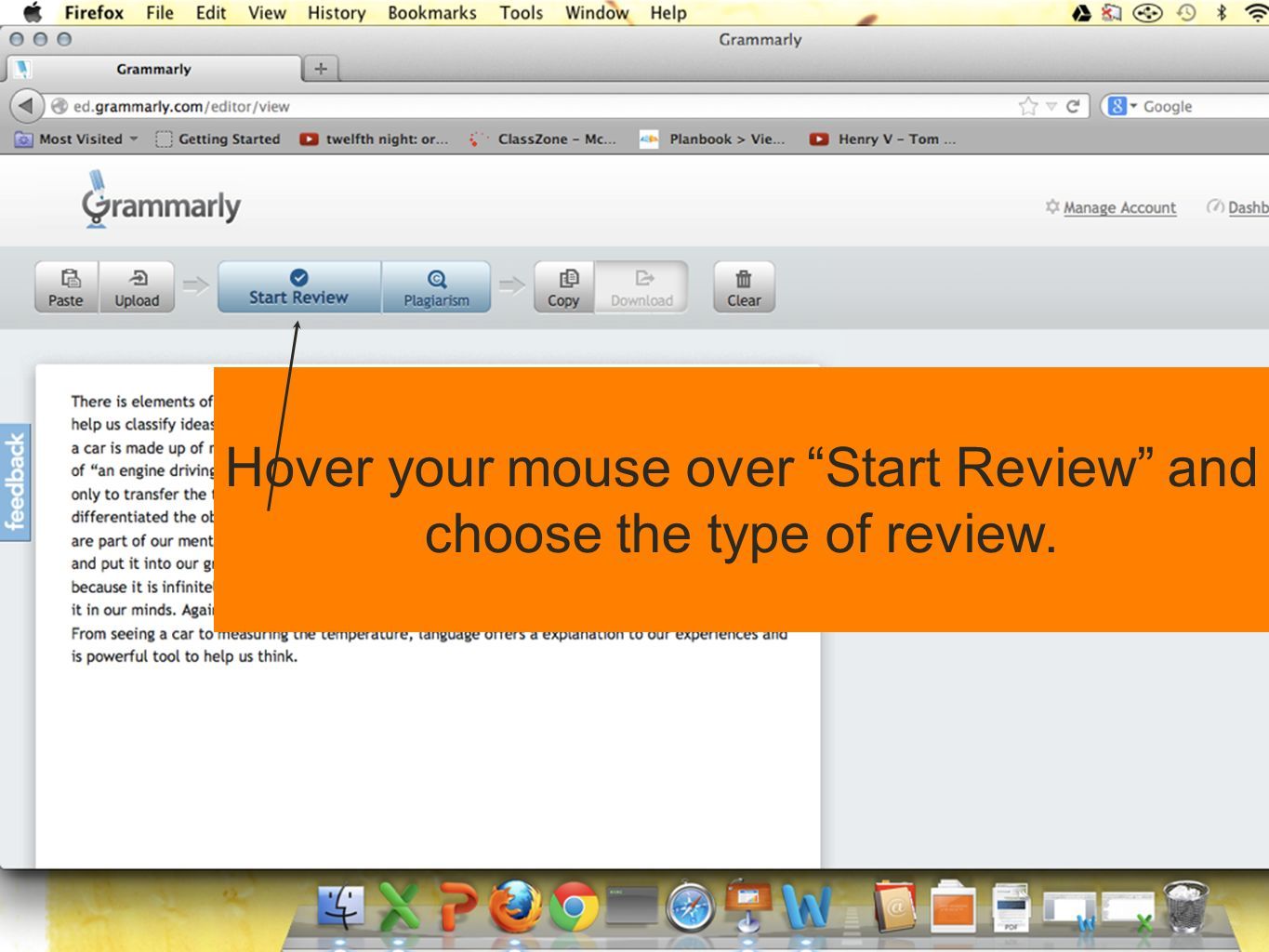This screenshot has height=952, width=1269.
Task: Launch Word from the Dock
Action: tap(806, 906)
